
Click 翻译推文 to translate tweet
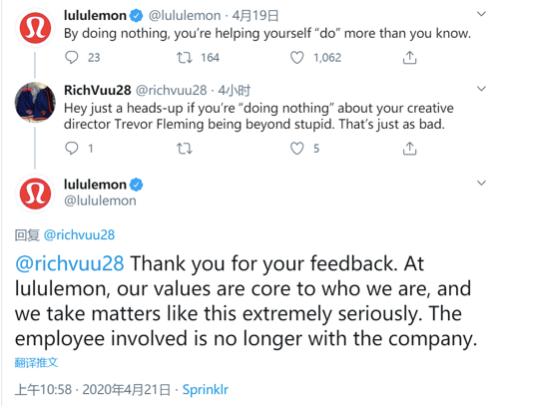(36, 362)
